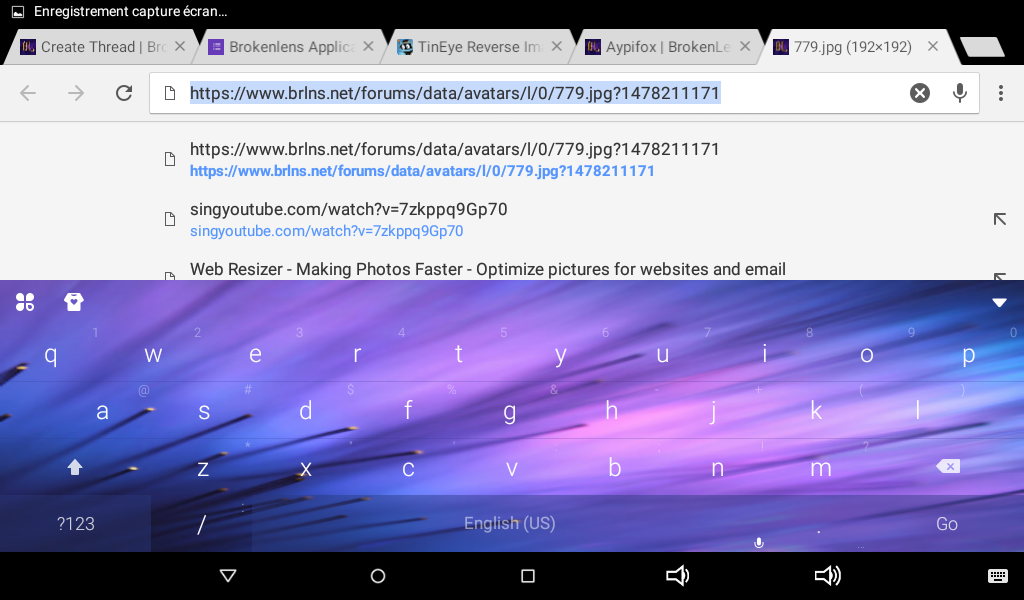
Task: Tap the l key
Action: tap(918, 411)
